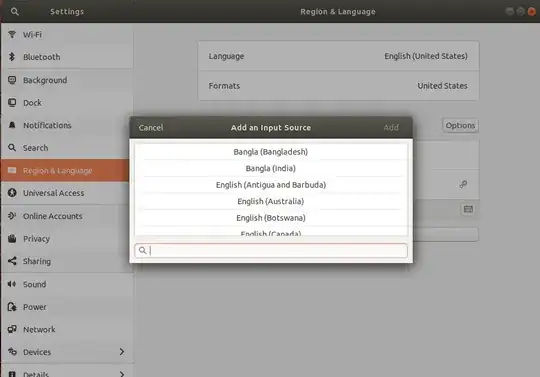Open the Wi-Fi settings icon
The image size is (540, 377).
pos(12,34)
